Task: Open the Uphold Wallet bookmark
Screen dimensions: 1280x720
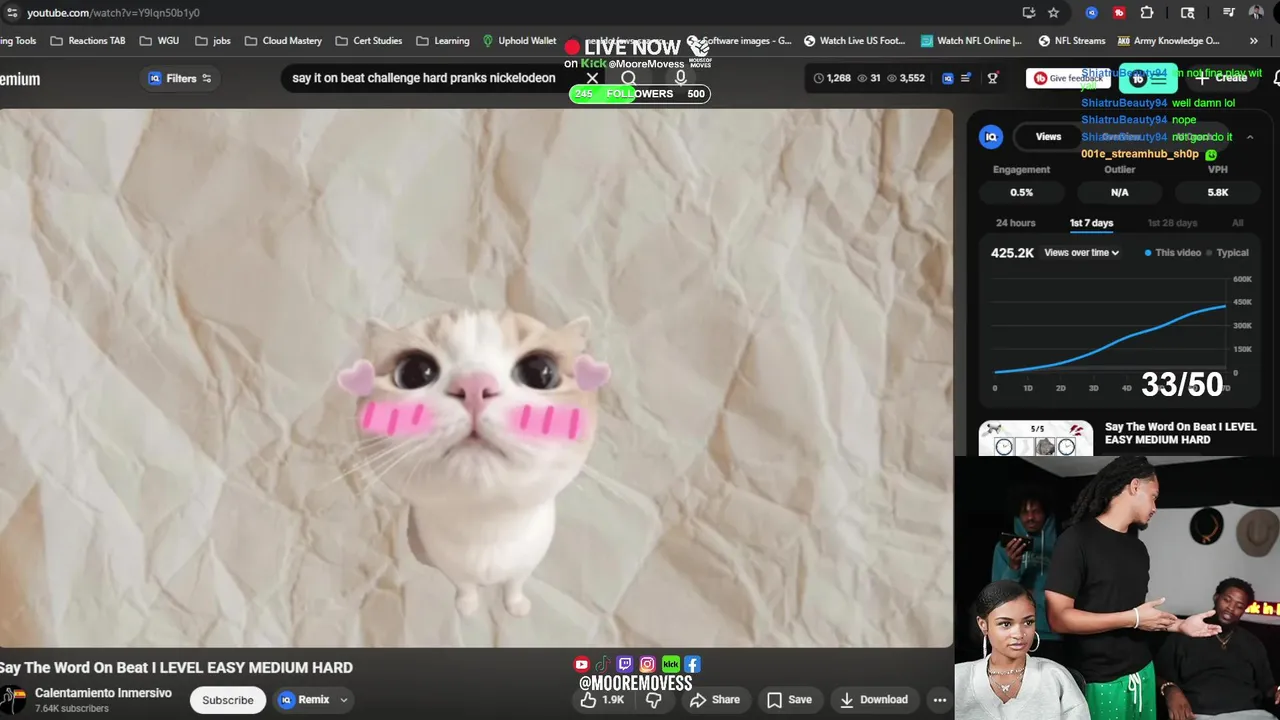Action: click(x=519, y=41)
